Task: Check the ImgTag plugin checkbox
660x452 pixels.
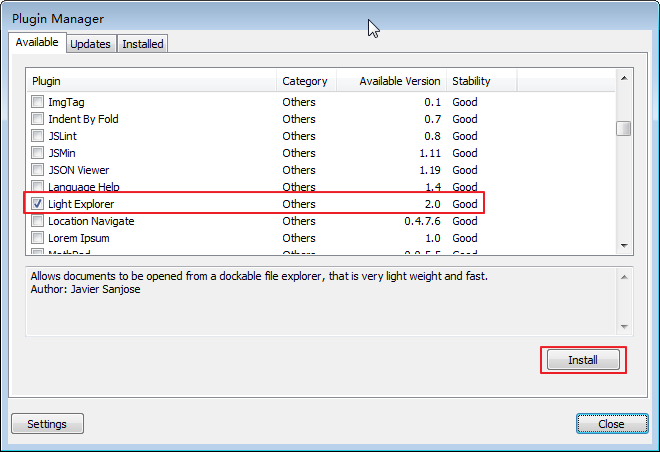Action: pyautogui.click(x=38, y=102)
